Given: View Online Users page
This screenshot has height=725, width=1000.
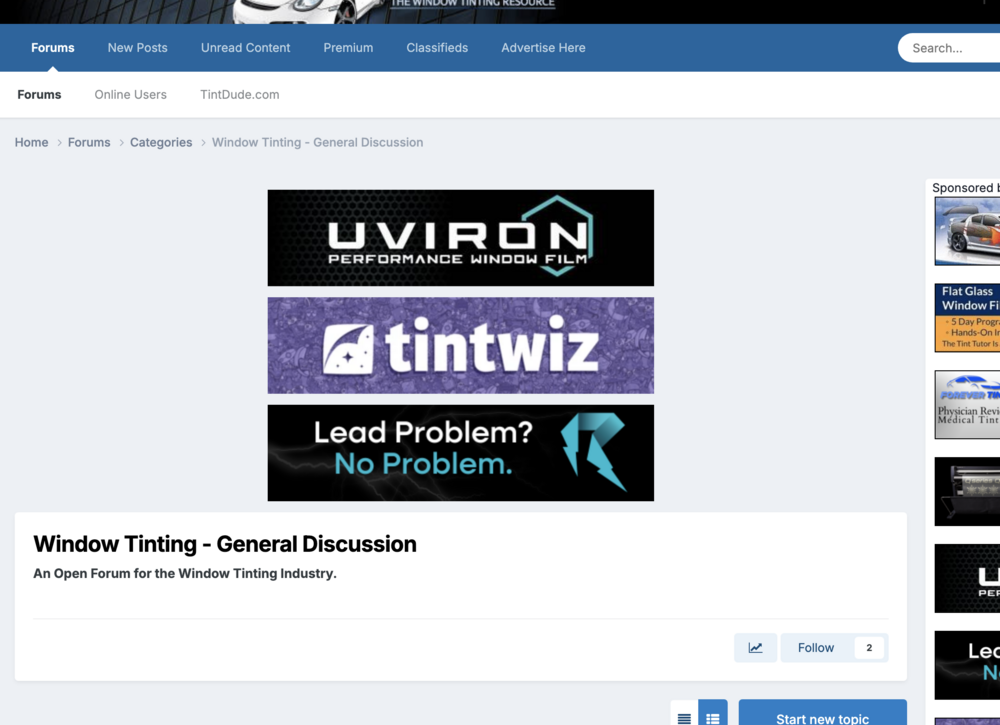Looking at the screenshot, I should coord(131,94).
